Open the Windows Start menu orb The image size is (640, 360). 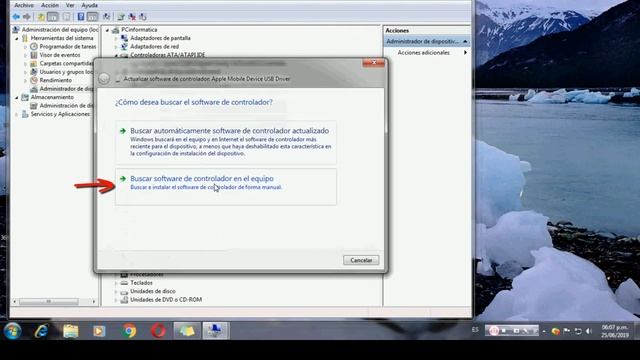coord(13,331)
